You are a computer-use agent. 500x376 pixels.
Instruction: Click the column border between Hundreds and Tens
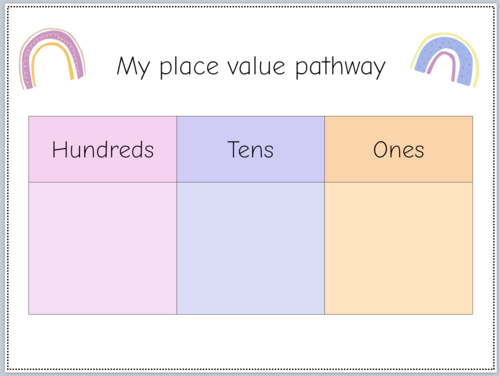click(x=177, y=215)
